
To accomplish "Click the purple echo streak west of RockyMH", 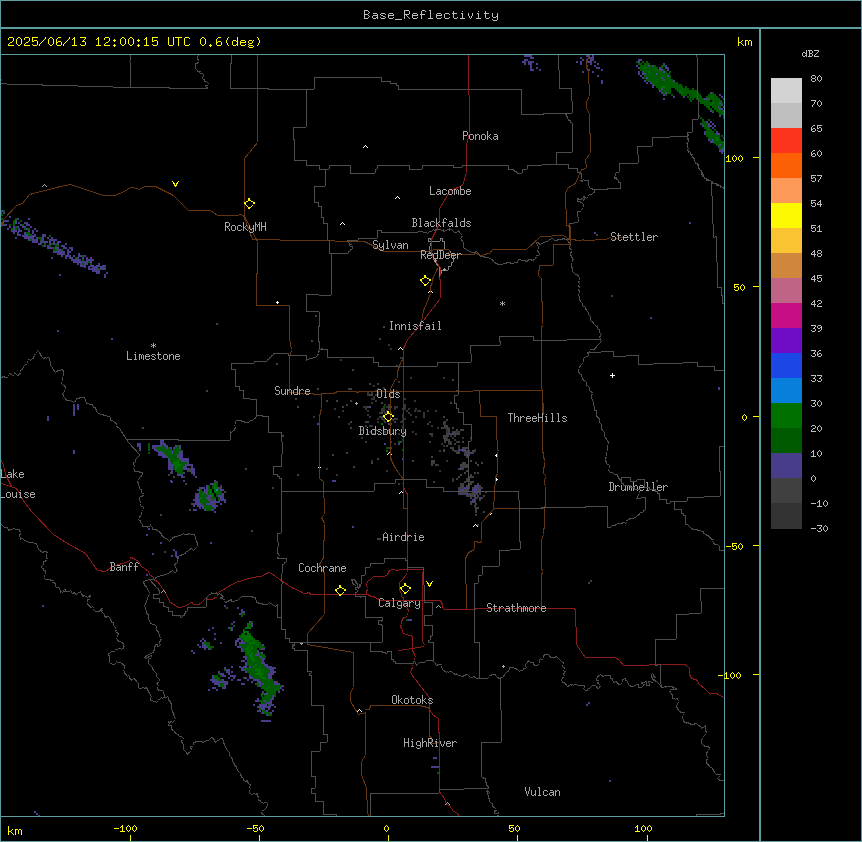I will [54, 245].
